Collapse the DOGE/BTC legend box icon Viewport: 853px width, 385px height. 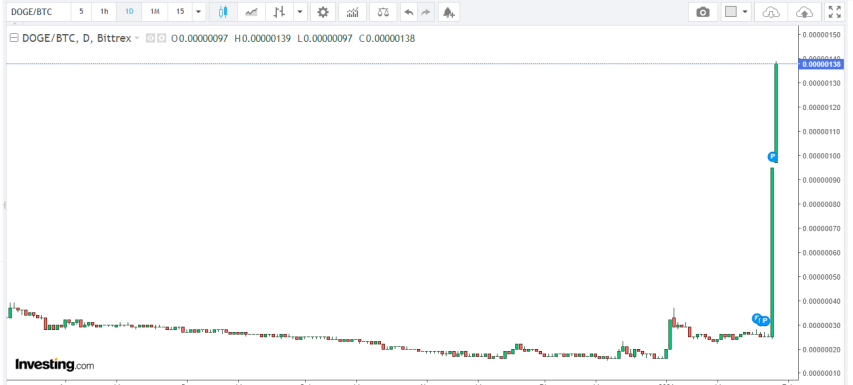[x=15, y=39]
